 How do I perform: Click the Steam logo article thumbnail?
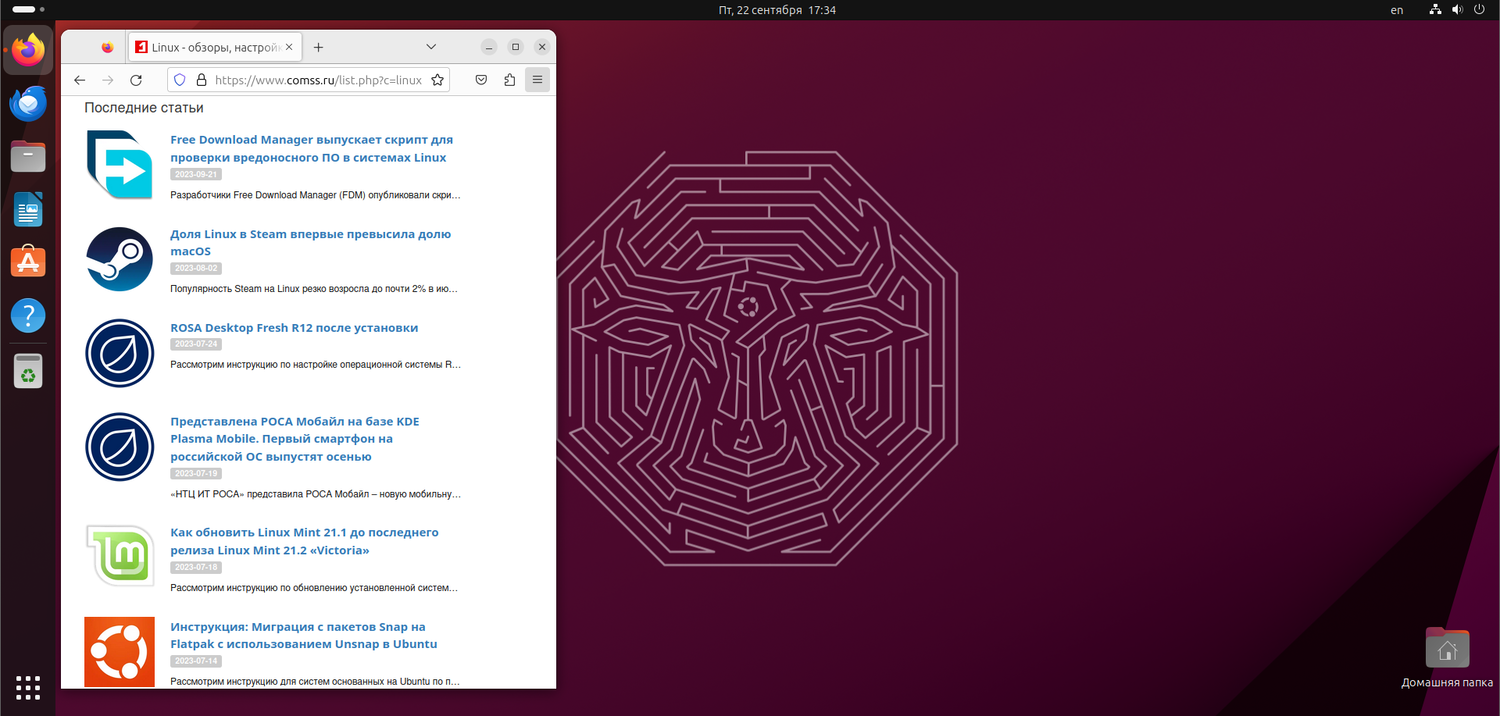click(119, 259)
